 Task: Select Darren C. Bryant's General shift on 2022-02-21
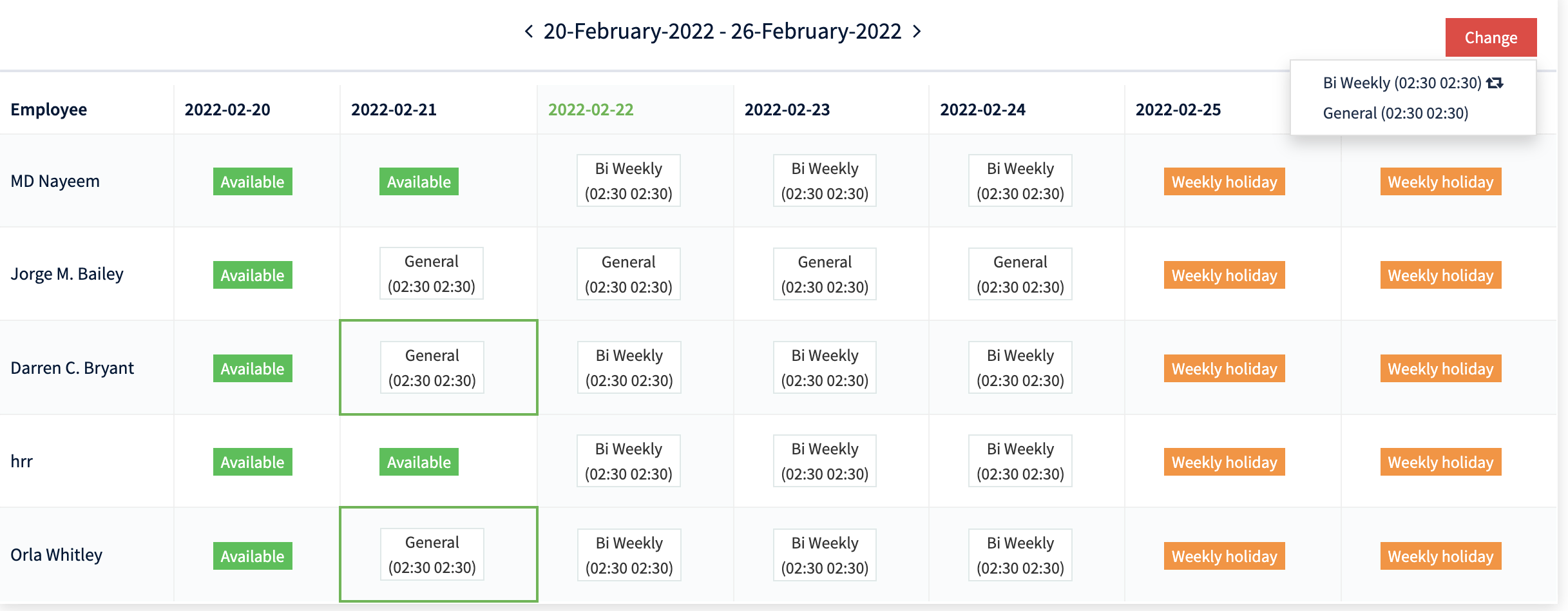click(432, 367)
